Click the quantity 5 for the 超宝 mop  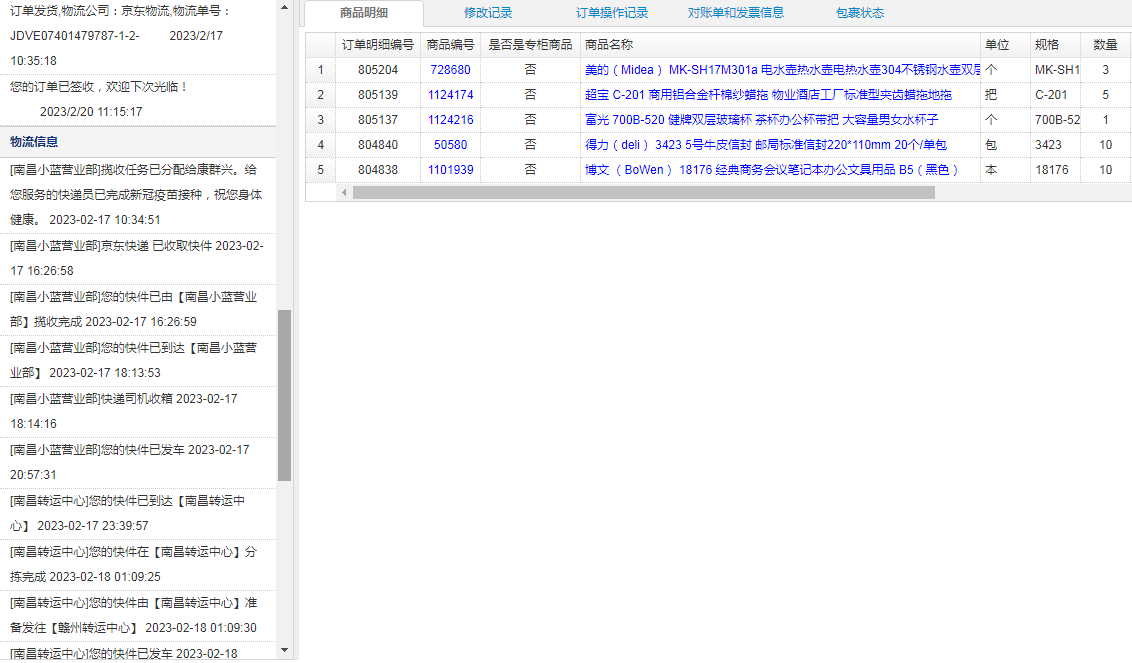click(1105, 95)
